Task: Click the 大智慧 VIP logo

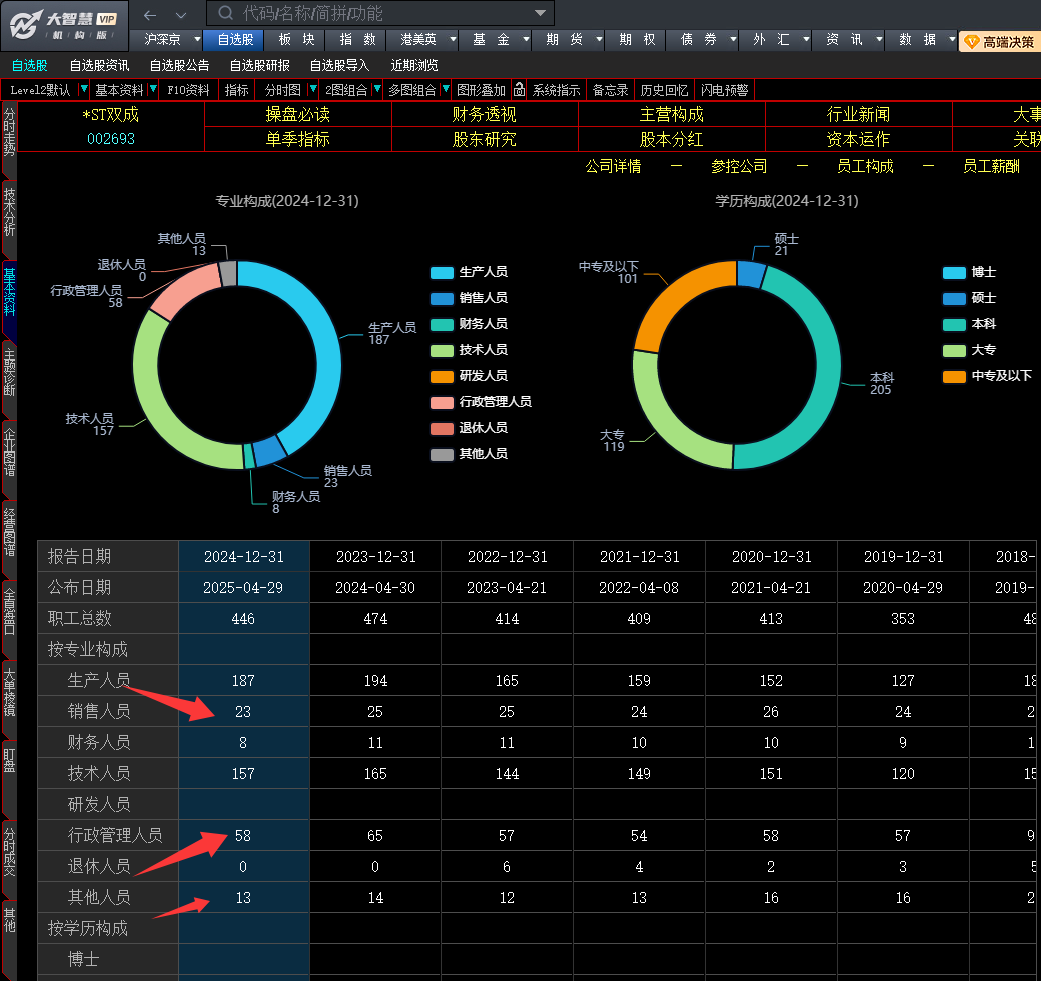Action: click(64, 25)
